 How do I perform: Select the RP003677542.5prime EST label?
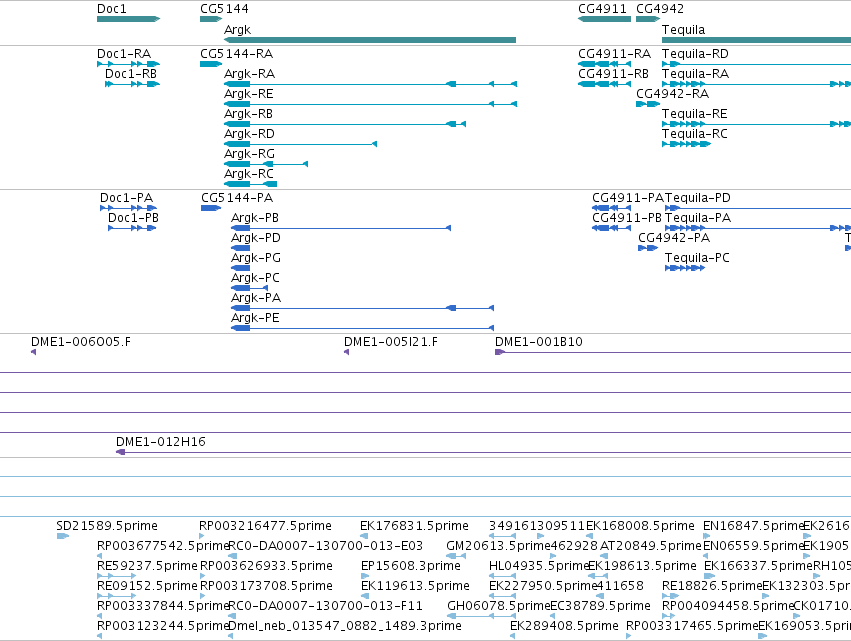click(163, 546)
